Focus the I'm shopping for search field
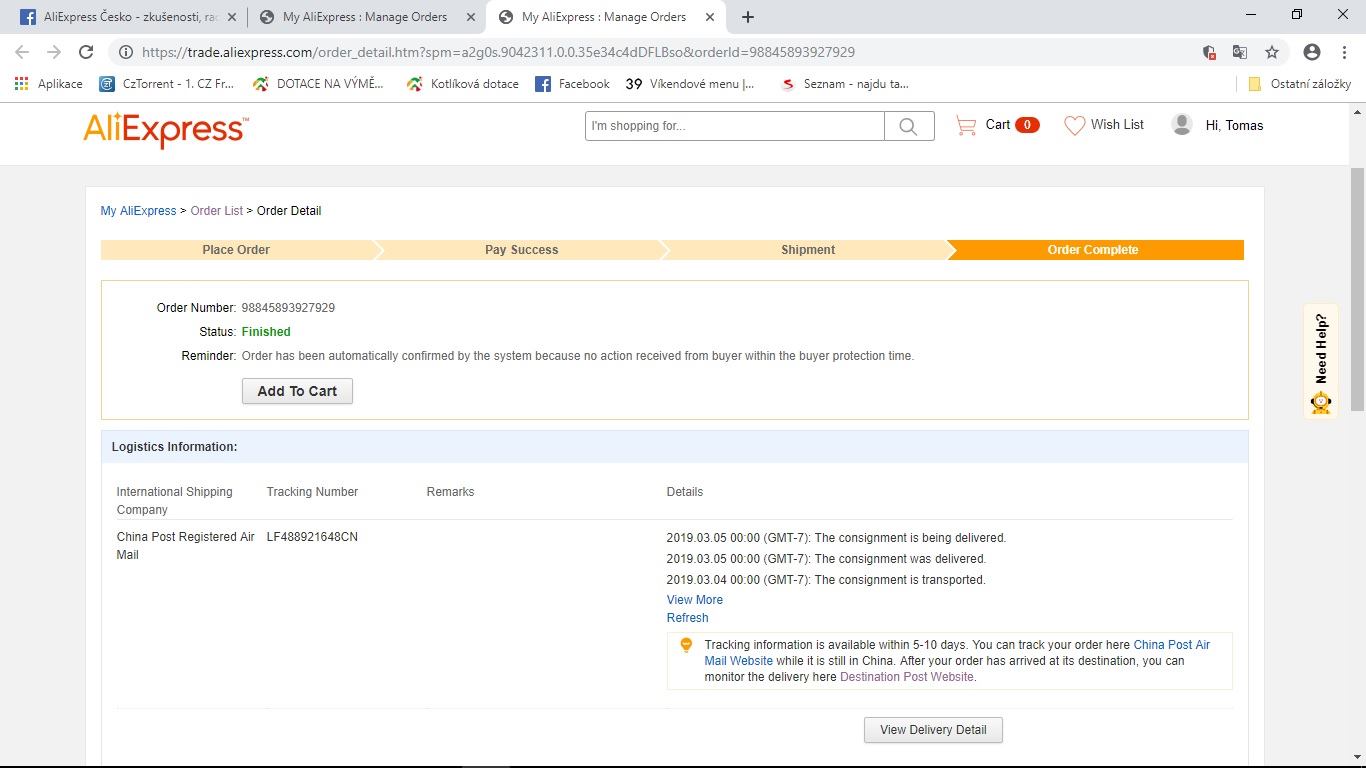 pyautogui.click(x=734, y=126)
